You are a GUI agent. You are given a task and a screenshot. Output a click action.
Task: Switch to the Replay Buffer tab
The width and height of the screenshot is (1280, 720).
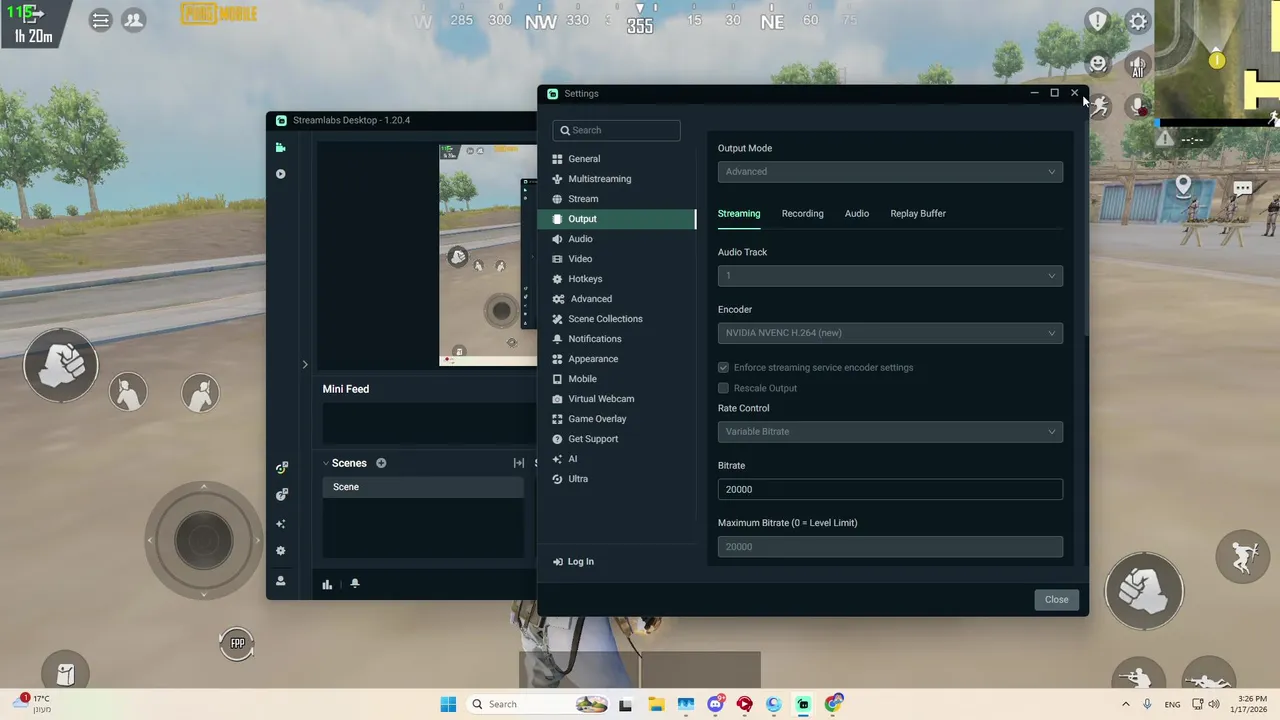918,214
